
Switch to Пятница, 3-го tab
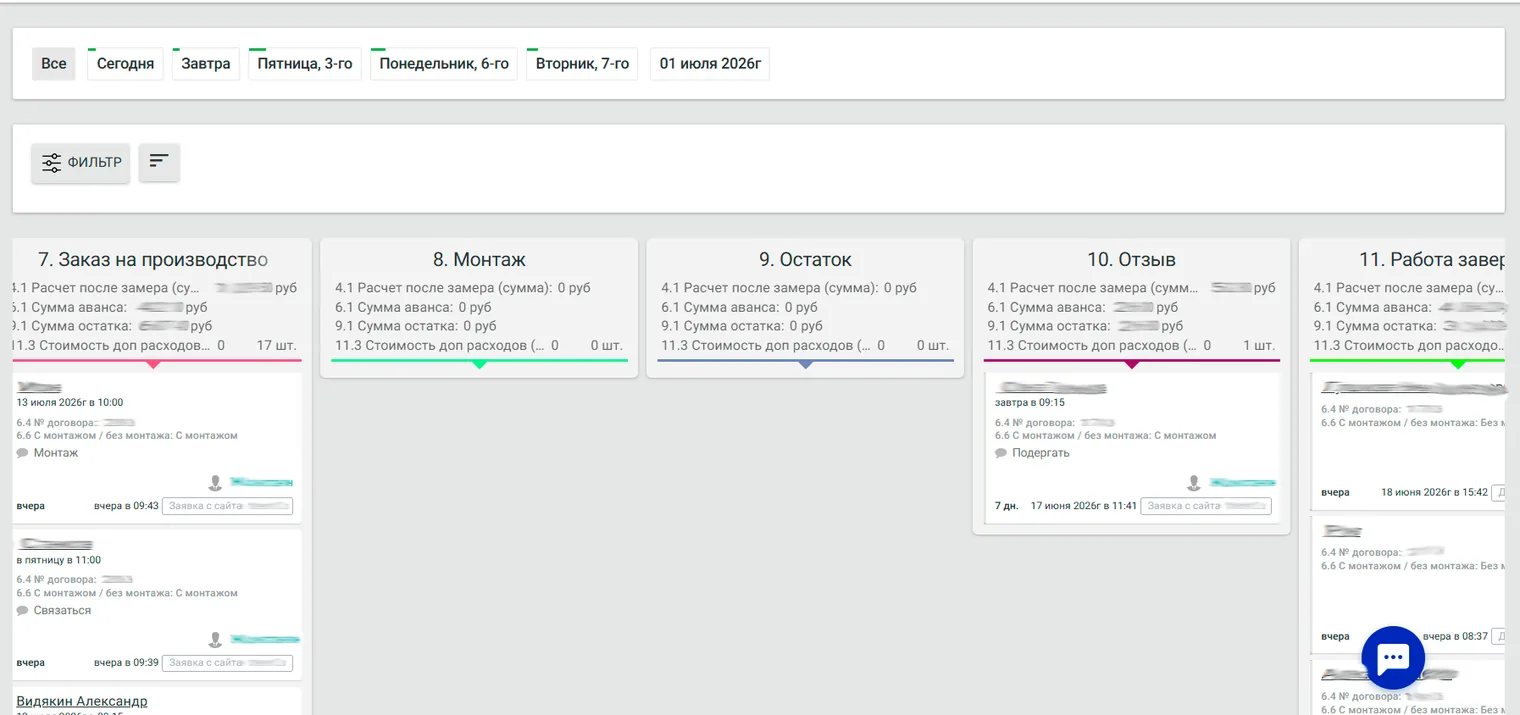(305, 64)
